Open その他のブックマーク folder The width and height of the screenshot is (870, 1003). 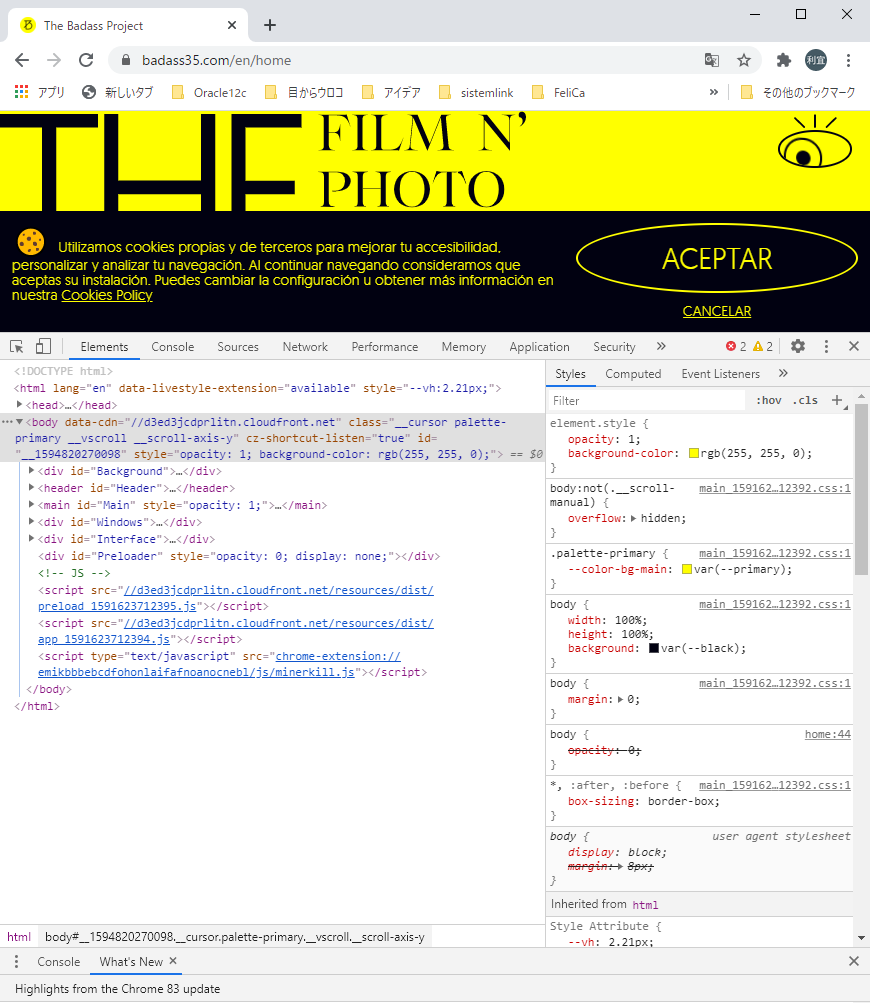[x=798, y=92]
